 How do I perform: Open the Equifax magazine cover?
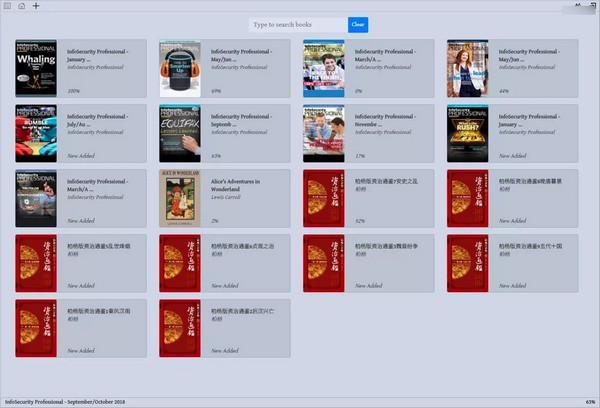tap(180, 133)
